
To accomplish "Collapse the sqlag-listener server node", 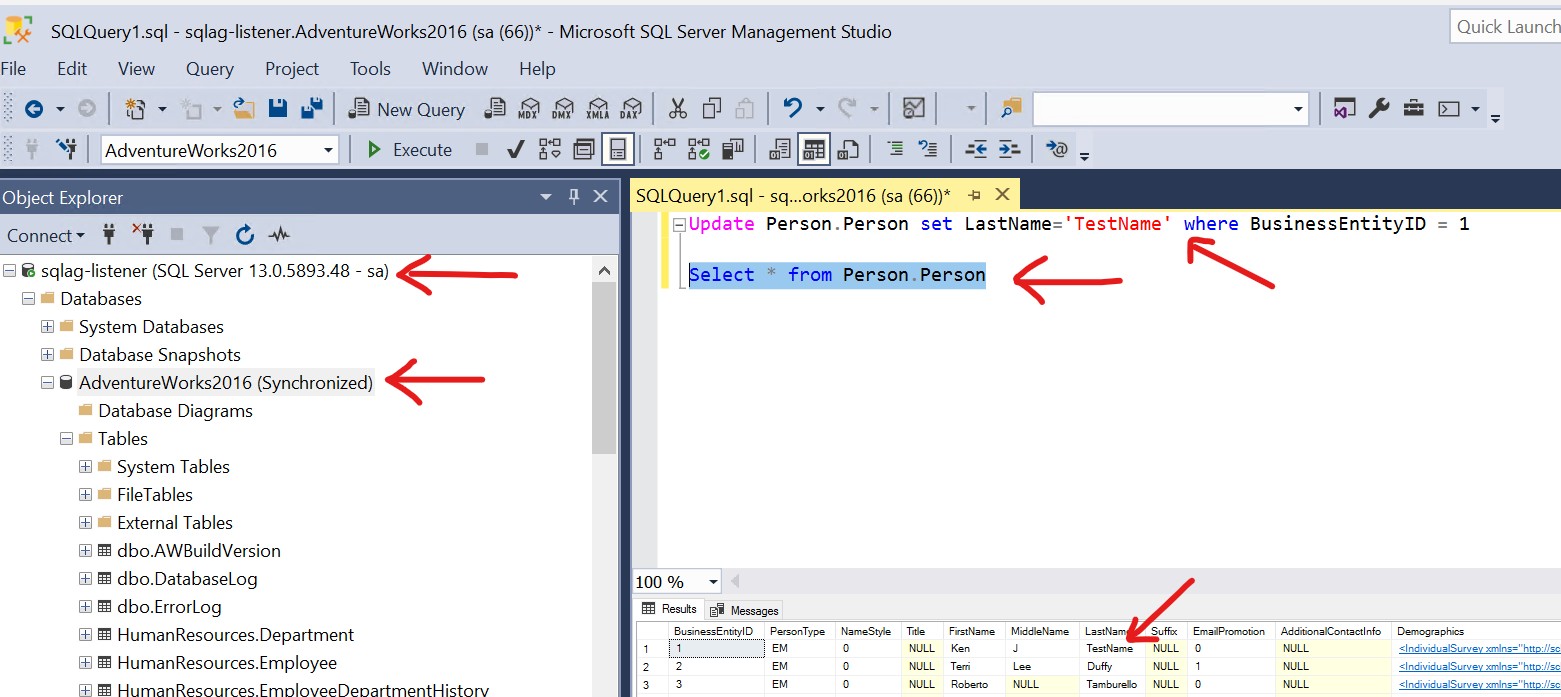I will [10, 271].
